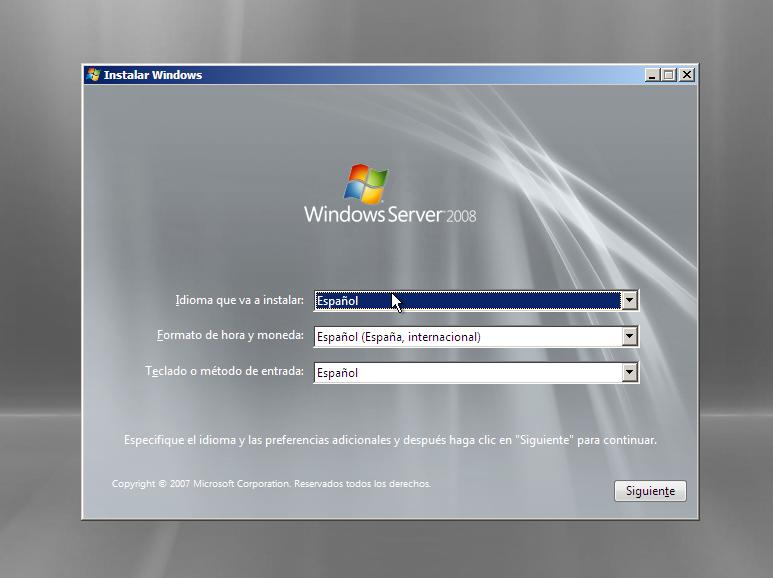Click the Microsoft Corporation copyright notice
This screenshot has width=773, height=578.
[x=271, y=484]
